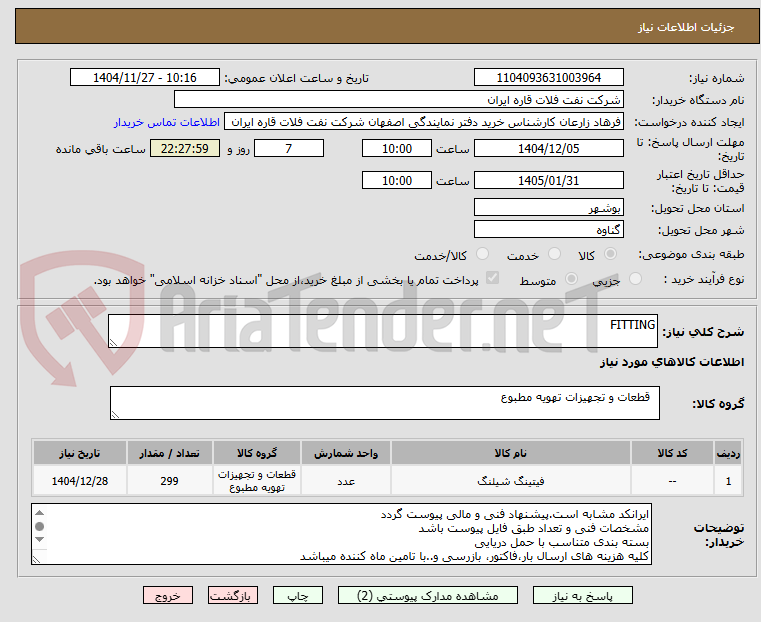Click the buyer notes text area
Viewport: 761px width, 622px height.
[x=342, y=534]
